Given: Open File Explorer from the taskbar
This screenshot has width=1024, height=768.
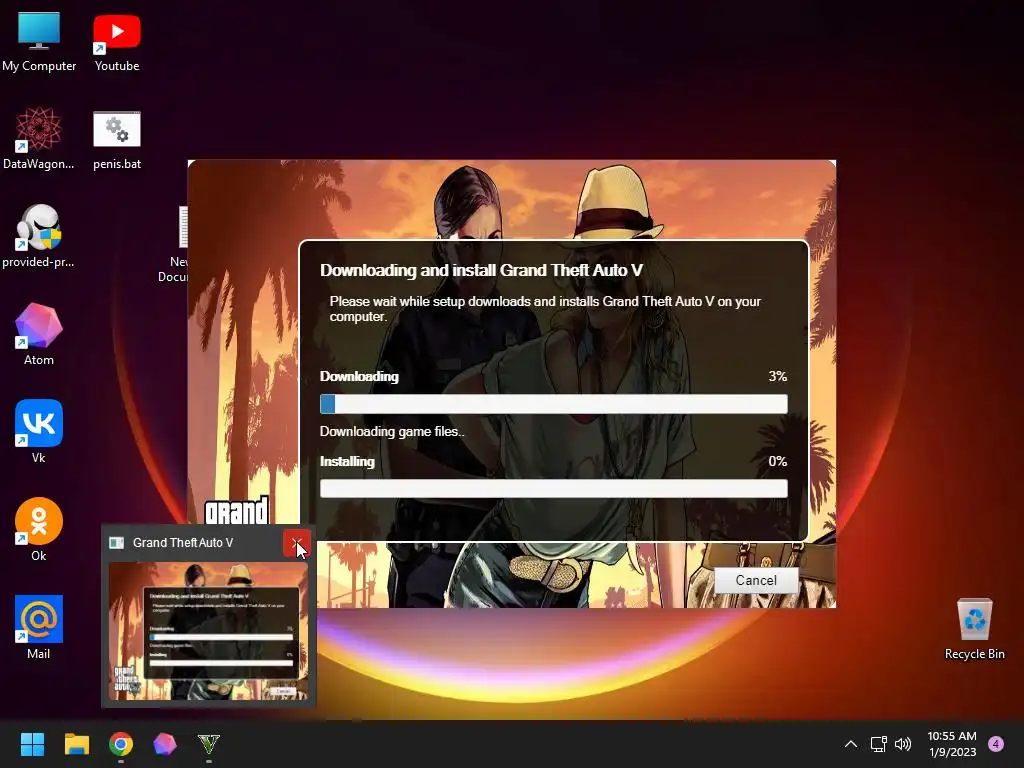Looking at the screenshot, I should click(x=76, y=744).
